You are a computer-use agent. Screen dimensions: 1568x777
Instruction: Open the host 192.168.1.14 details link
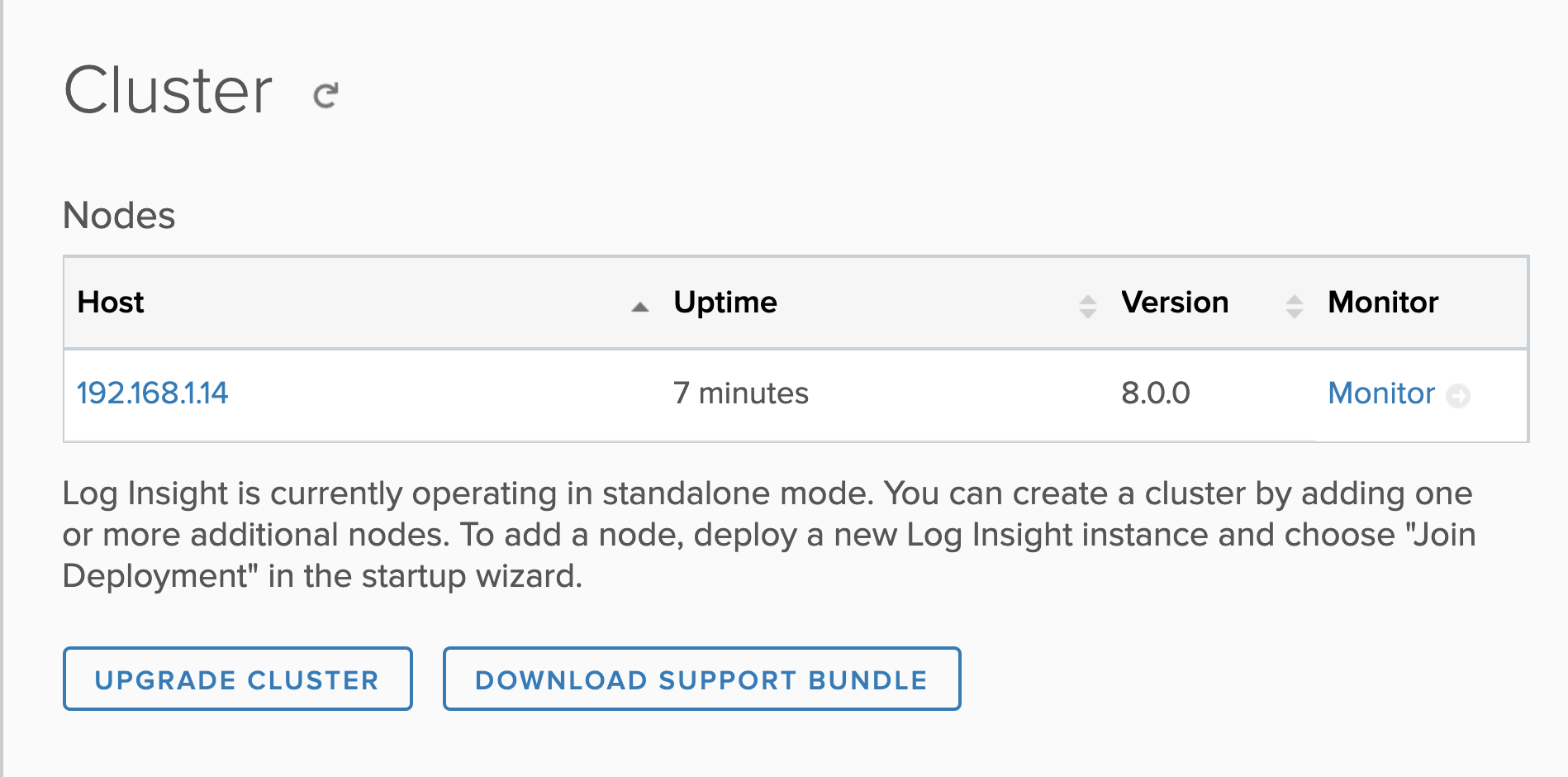(x=154, y=393)
